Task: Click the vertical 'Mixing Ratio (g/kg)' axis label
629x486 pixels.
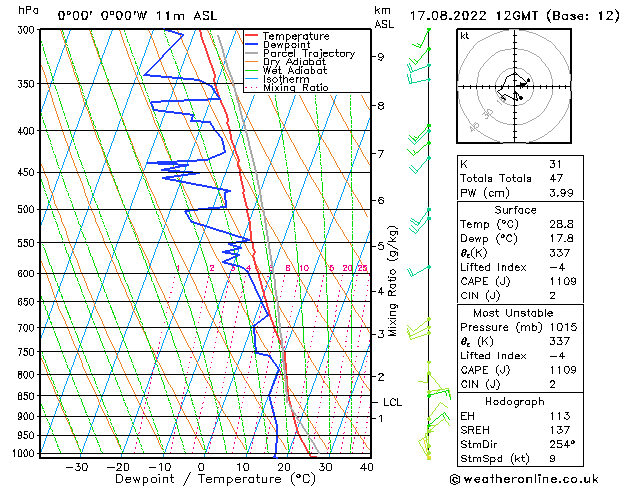Action: click(x=392, y=281)
